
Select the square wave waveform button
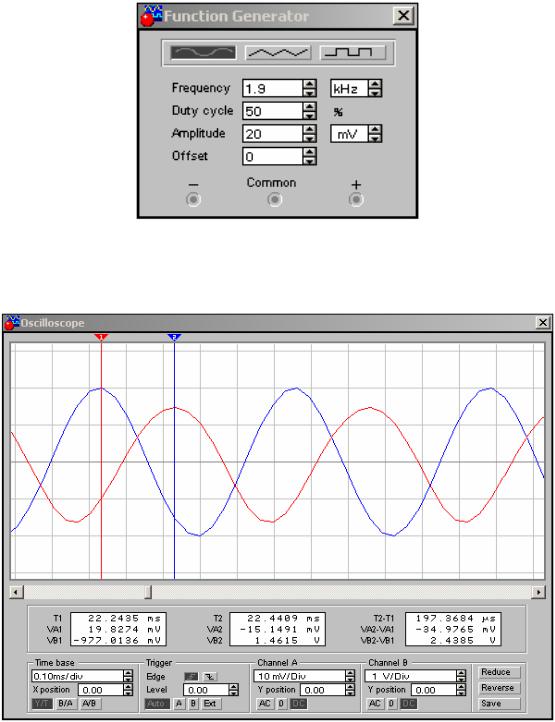pos(353,52)
